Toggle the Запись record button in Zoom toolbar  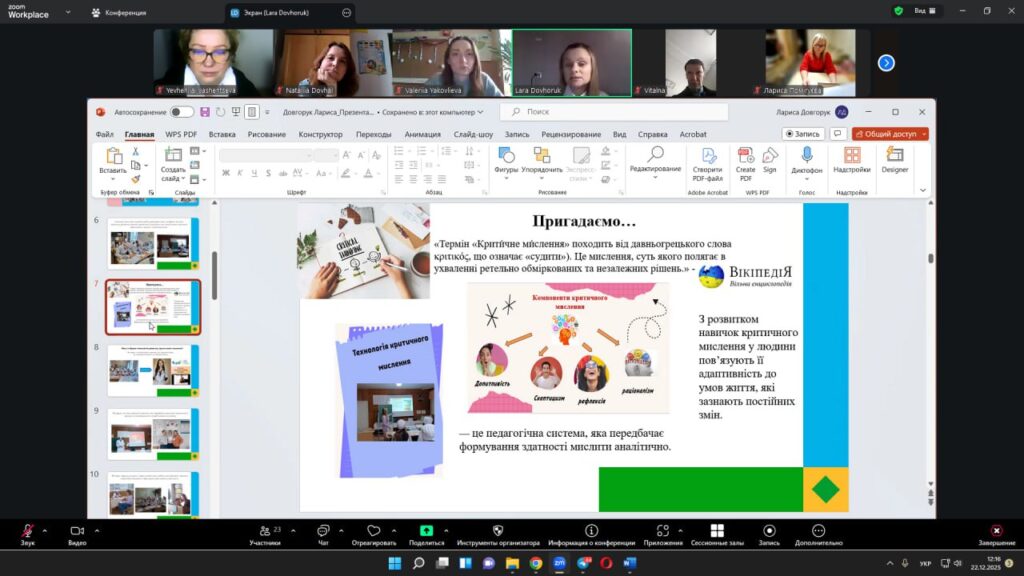click(x=769, y=531)
